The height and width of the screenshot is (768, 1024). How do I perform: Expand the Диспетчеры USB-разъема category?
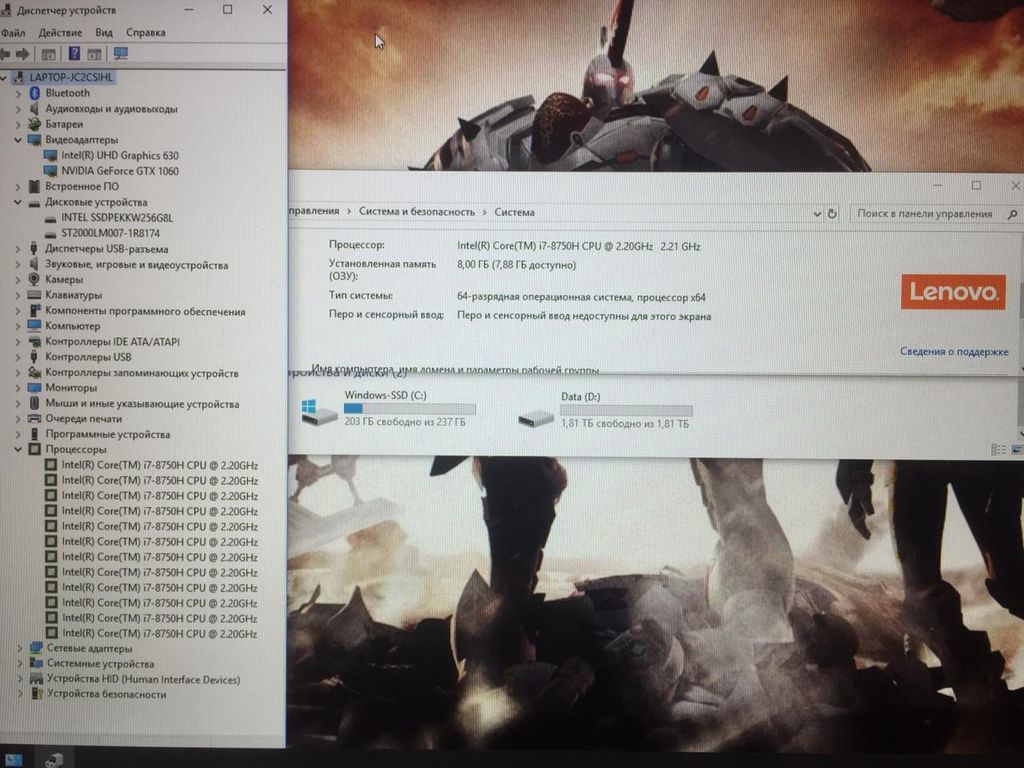(x=18, y=249)
